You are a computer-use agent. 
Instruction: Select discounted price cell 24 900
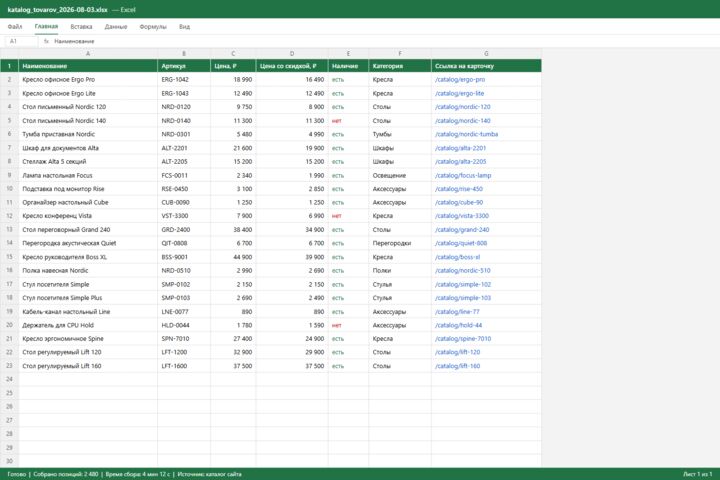point(292,339)
